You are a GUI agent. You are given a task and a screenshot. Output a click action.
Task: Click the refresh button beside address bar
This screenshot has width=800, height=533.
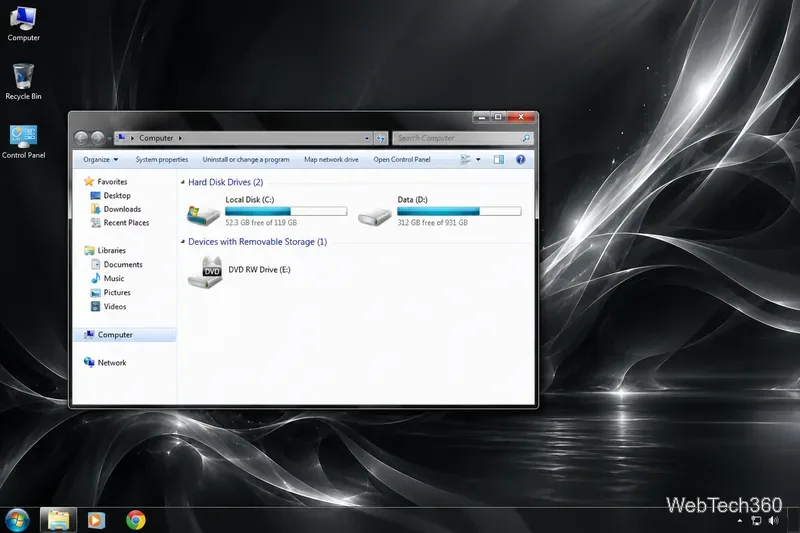pyautogui.click(x=381, y=138)
